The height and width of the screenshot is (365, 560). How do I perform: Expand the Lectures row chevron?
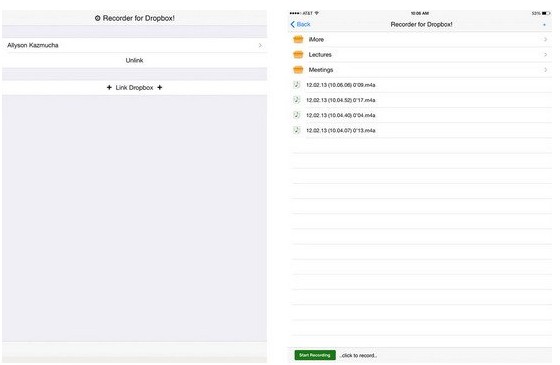click(x=545, y=55)
